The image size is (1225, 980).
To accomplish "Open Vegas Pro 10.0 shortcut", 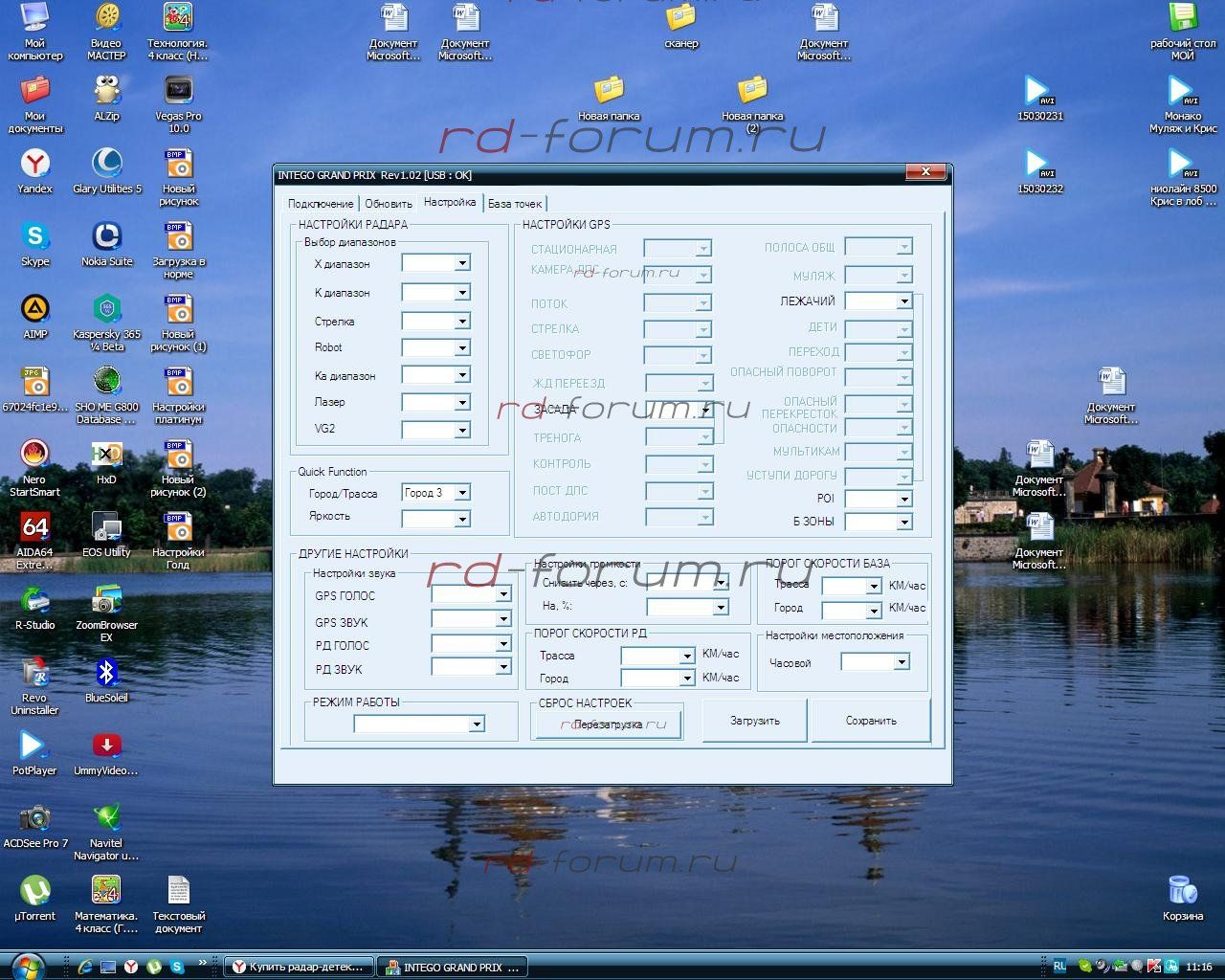I will coord(178,93).
